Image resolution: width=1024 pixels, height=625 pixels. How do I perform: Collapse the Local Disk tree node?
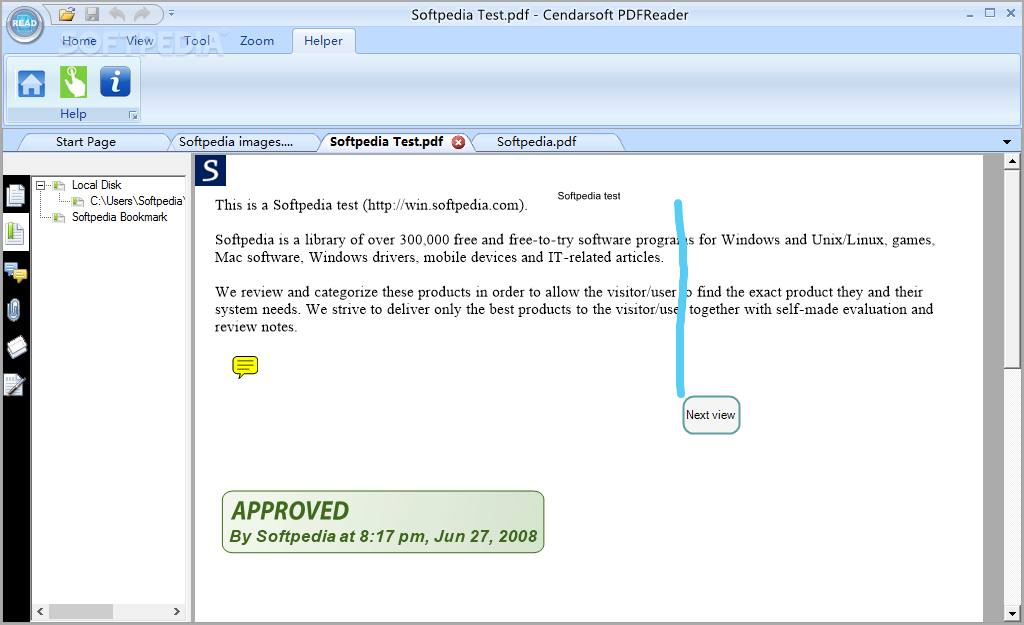point(40,185)
